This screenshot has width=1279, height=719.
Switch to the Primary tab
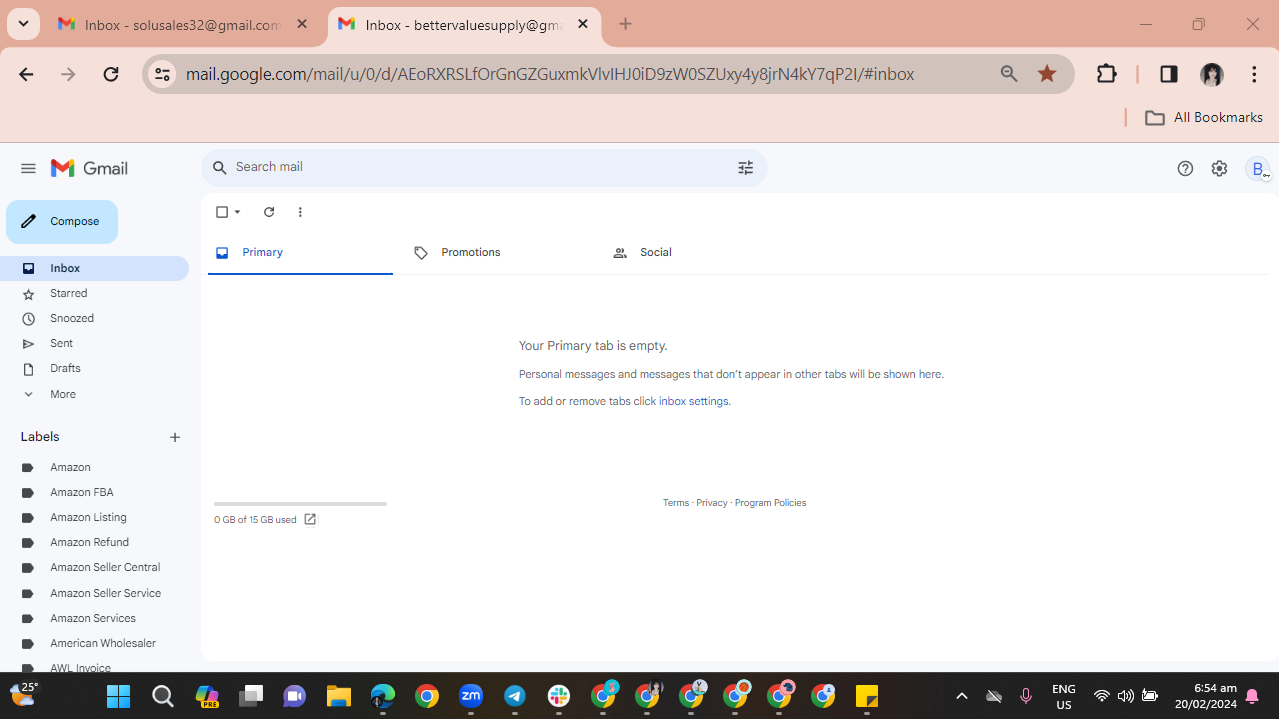tap(300, 253)
